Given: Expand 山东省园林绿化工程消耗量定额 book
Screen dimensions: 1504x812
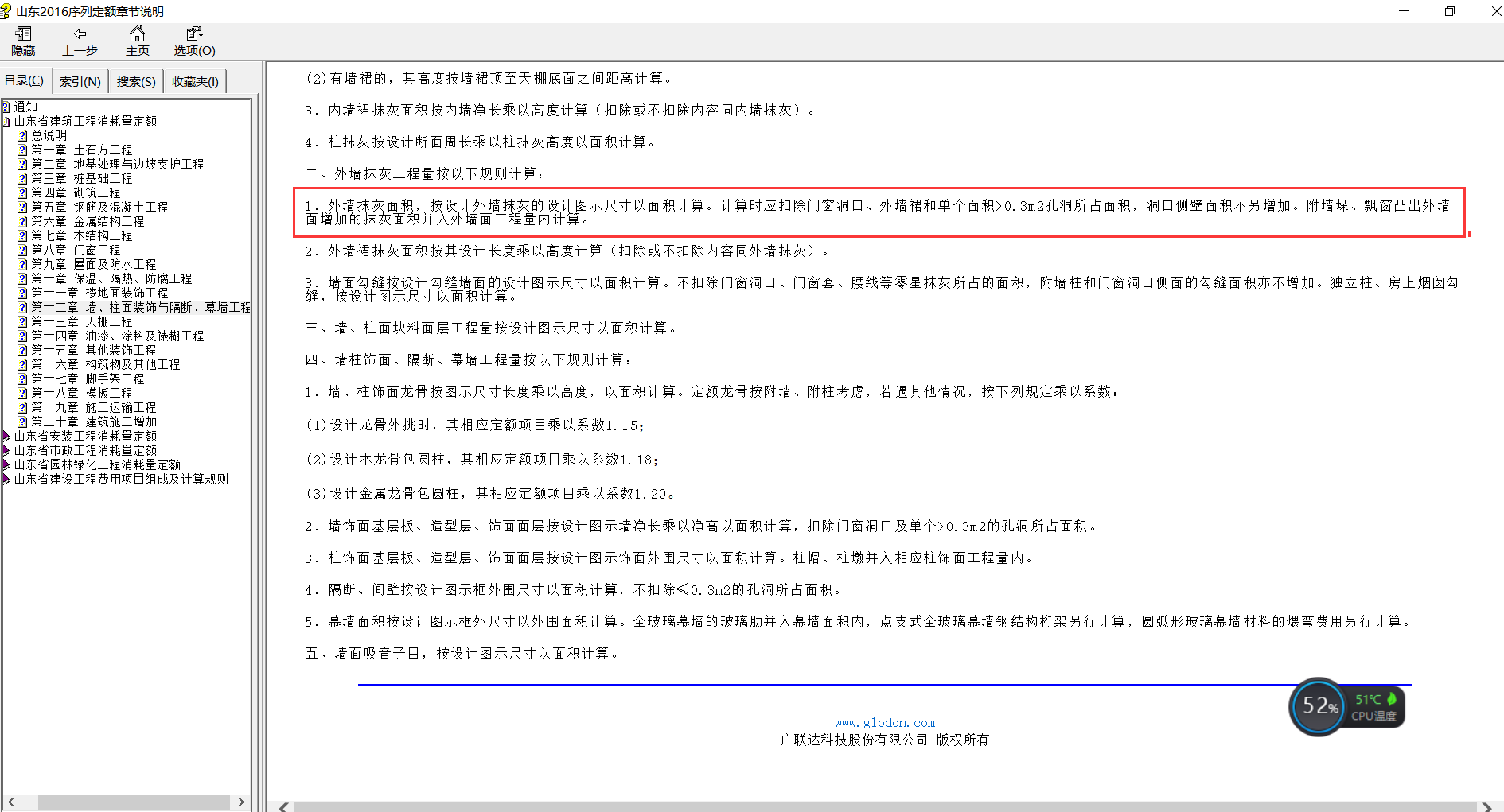Looking at the screenshot, I should (x=6, y=464).
